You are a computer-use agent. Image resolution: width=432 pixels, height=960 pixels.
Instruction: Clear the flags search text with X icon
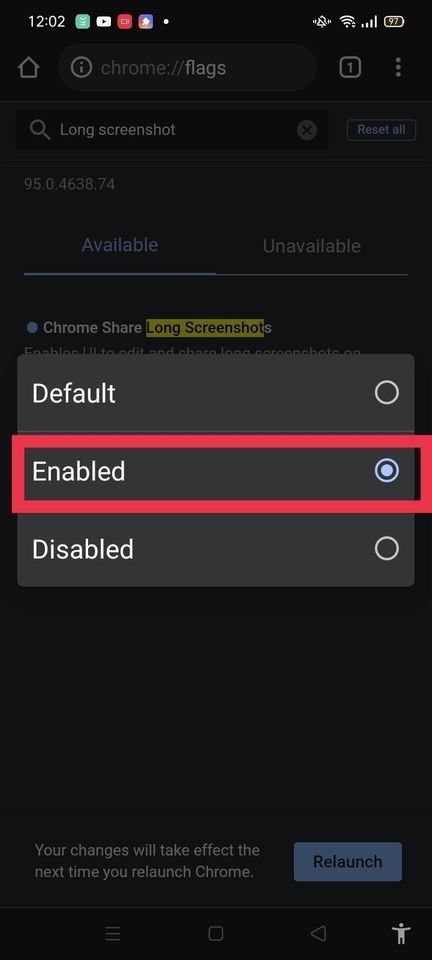click(307, 130)
